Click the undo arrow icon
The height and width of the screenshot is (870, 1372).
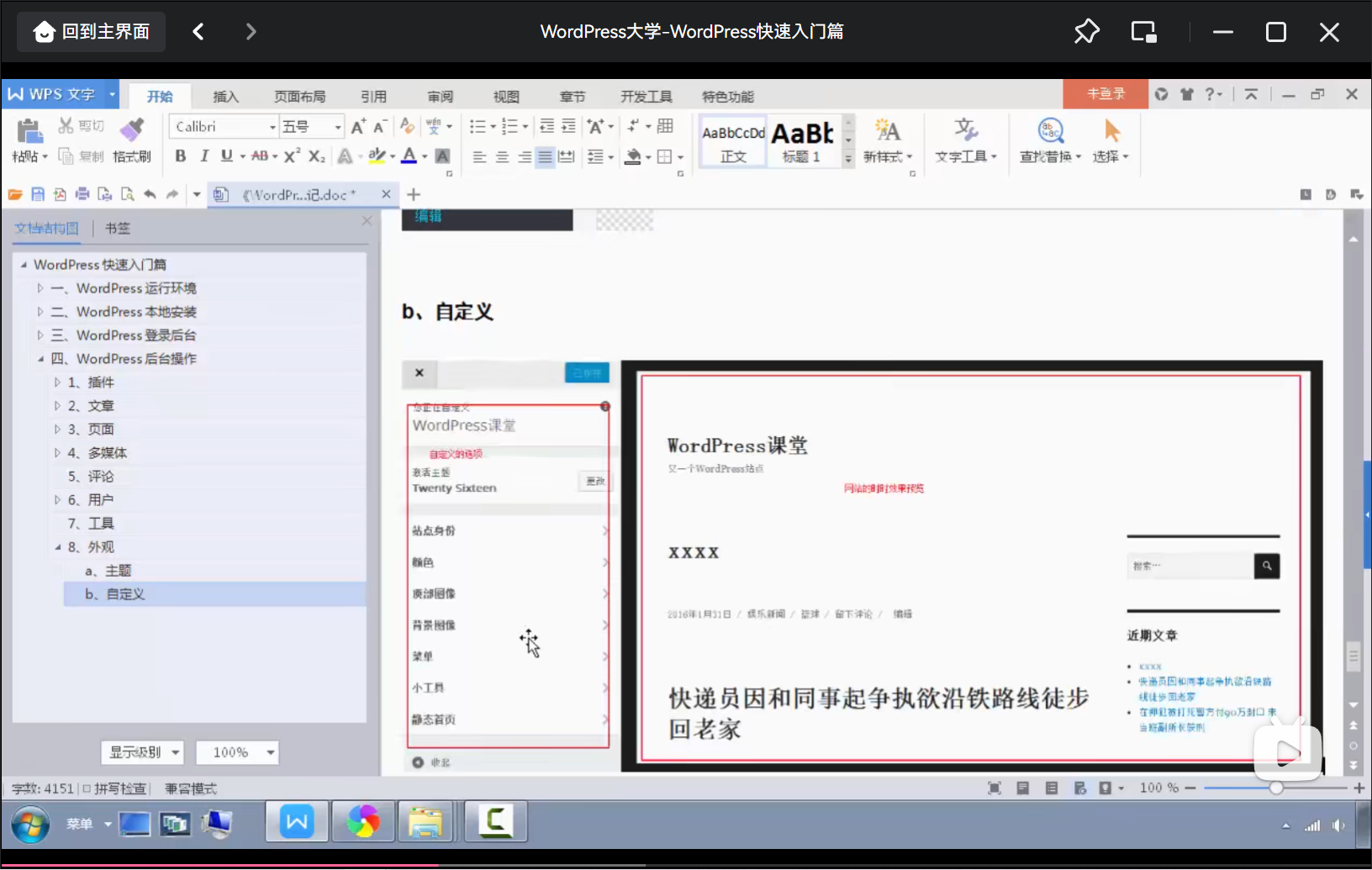[x=150, y=194]
